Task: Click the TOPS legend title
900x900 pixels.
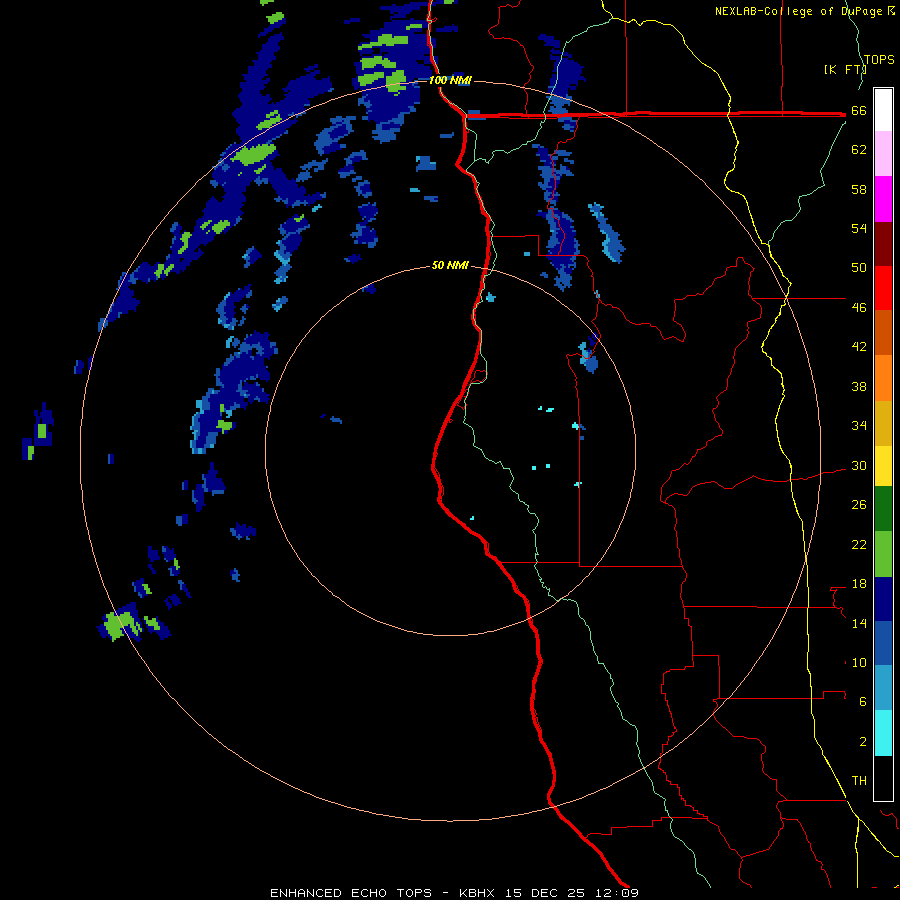Action: [879, 59]
